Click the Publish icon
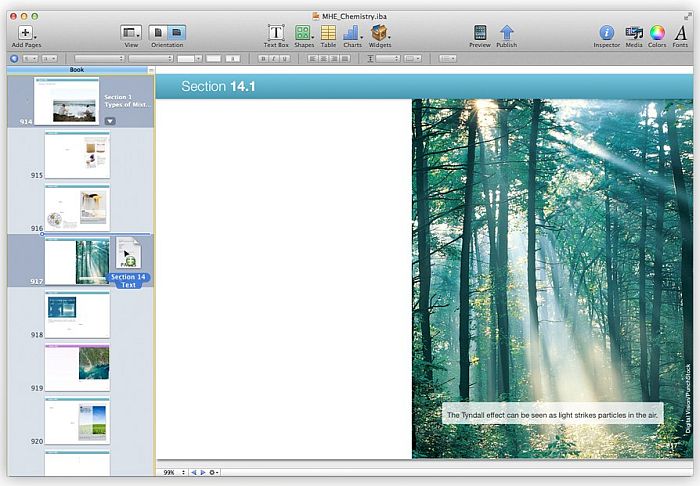This screenshot has width=700, height=486. click(507, 33)
